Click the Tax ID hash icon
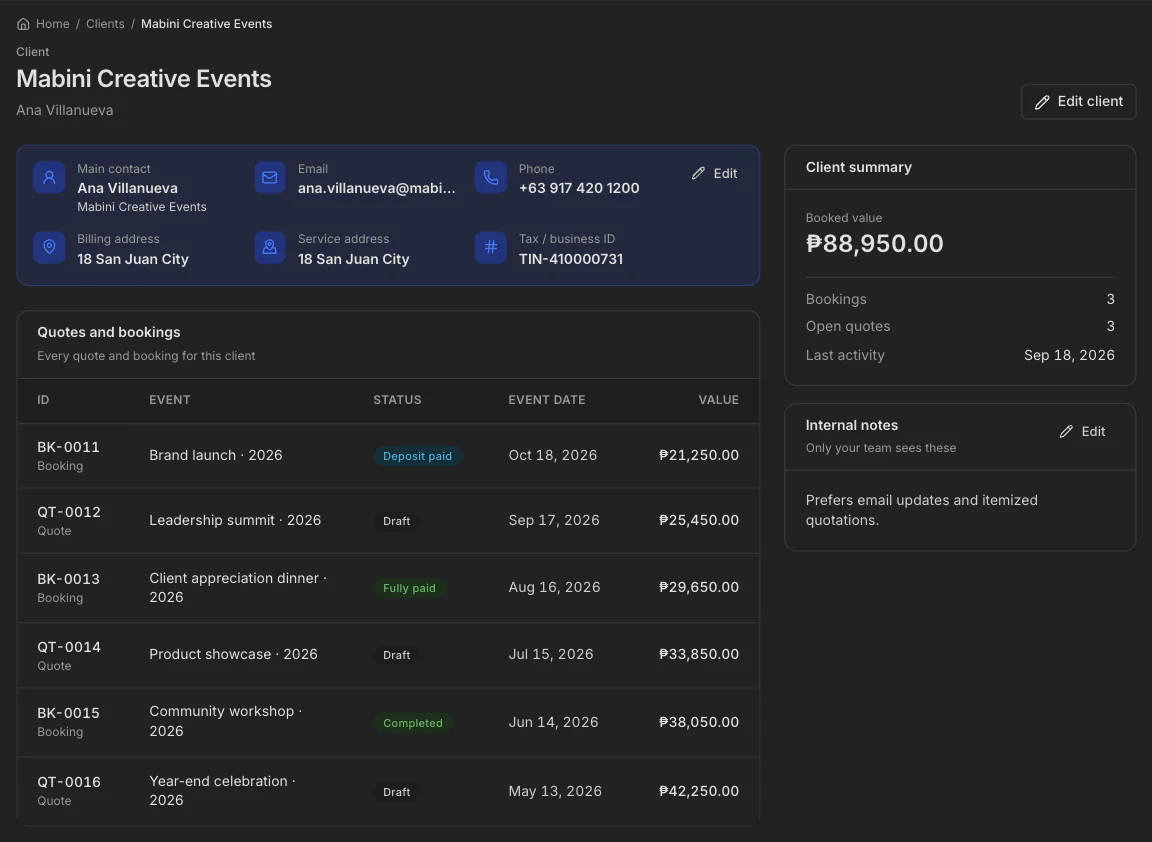Viewport: 1152px width, 842px height. click(491, 247)
